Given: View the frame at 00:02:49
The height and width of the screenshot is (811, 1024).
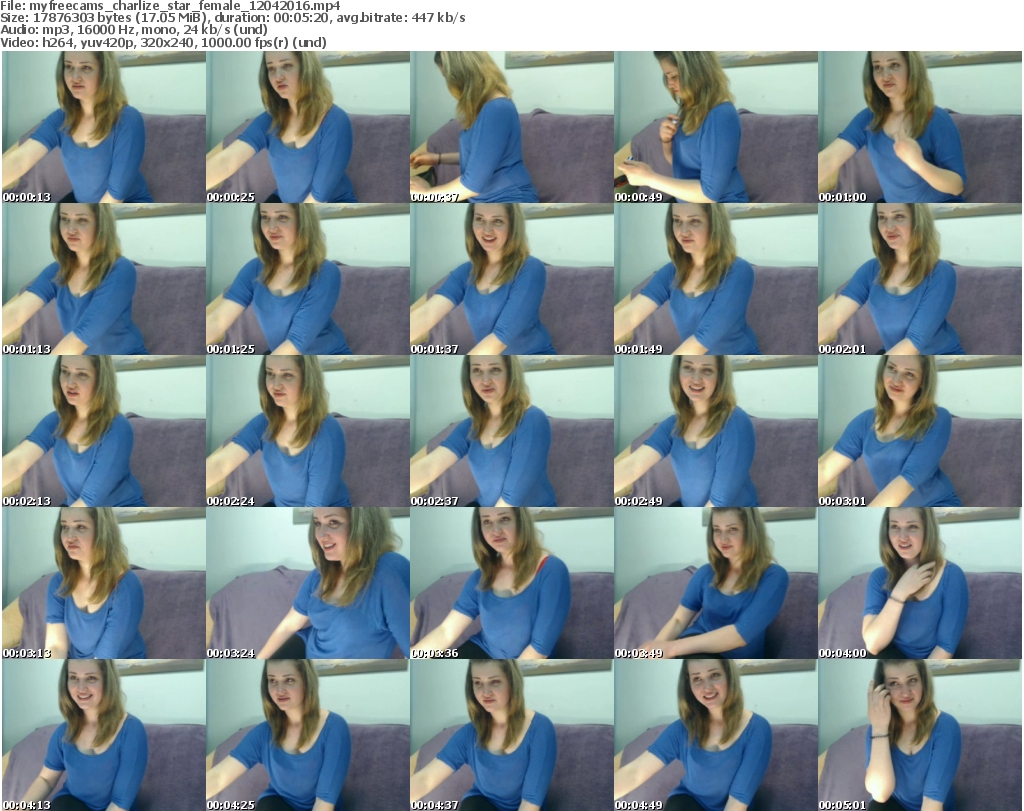Looking at the screenshot, I should [x=716, y=431].
